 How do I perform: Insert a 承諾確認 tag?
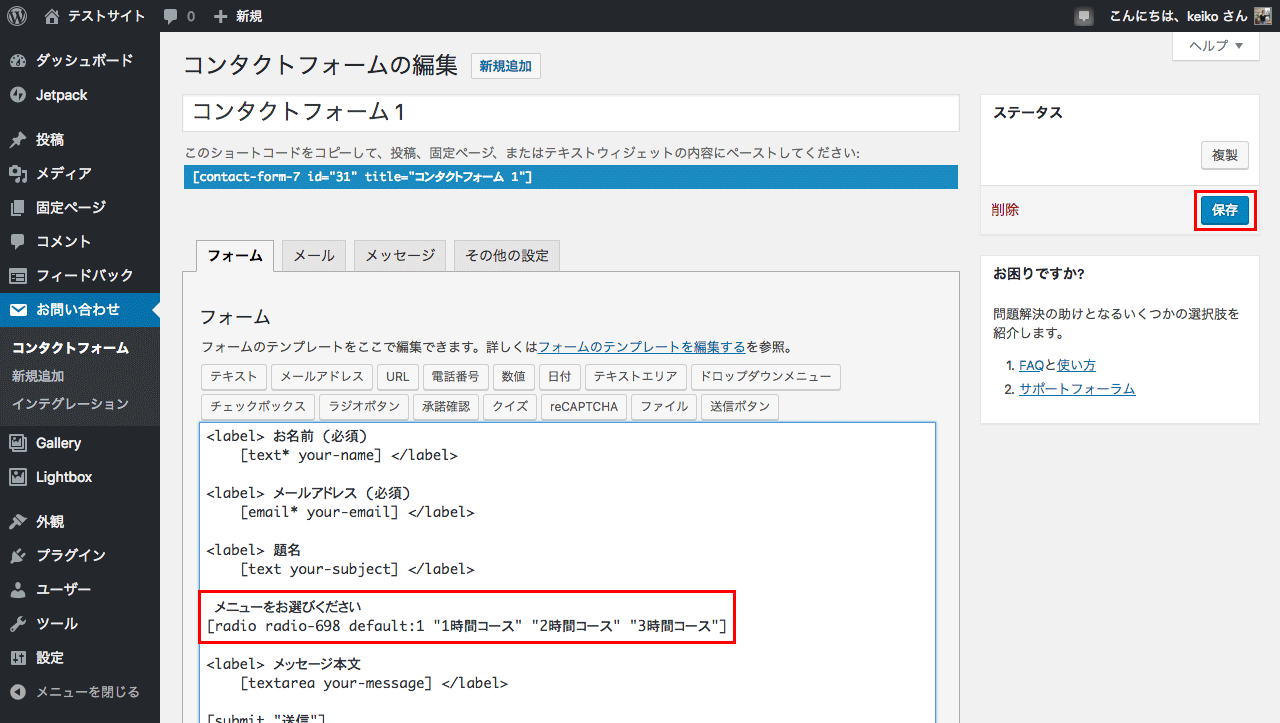[446, 407]
